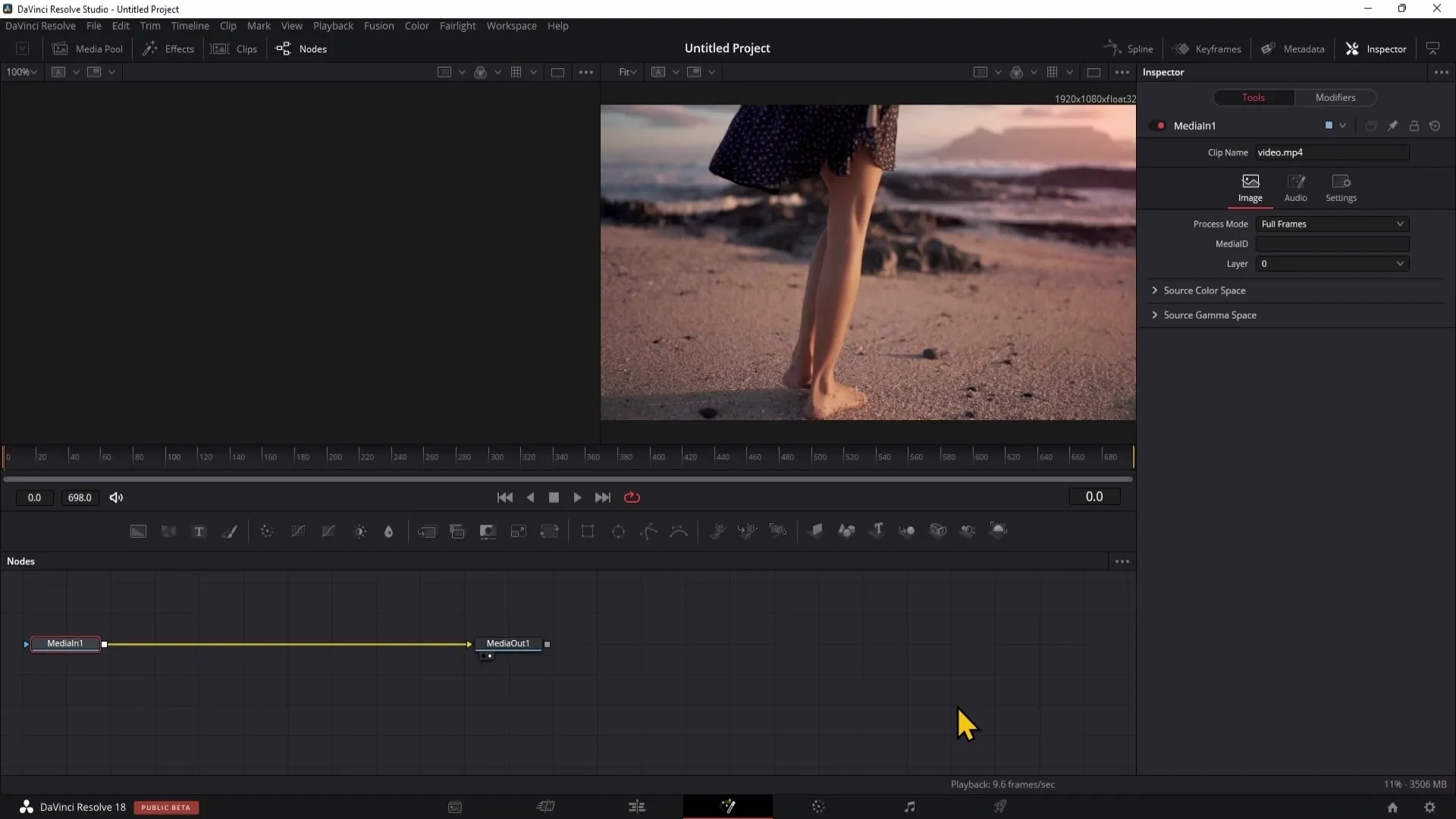Open the Process Mode dropdown

pos(1333,224)
